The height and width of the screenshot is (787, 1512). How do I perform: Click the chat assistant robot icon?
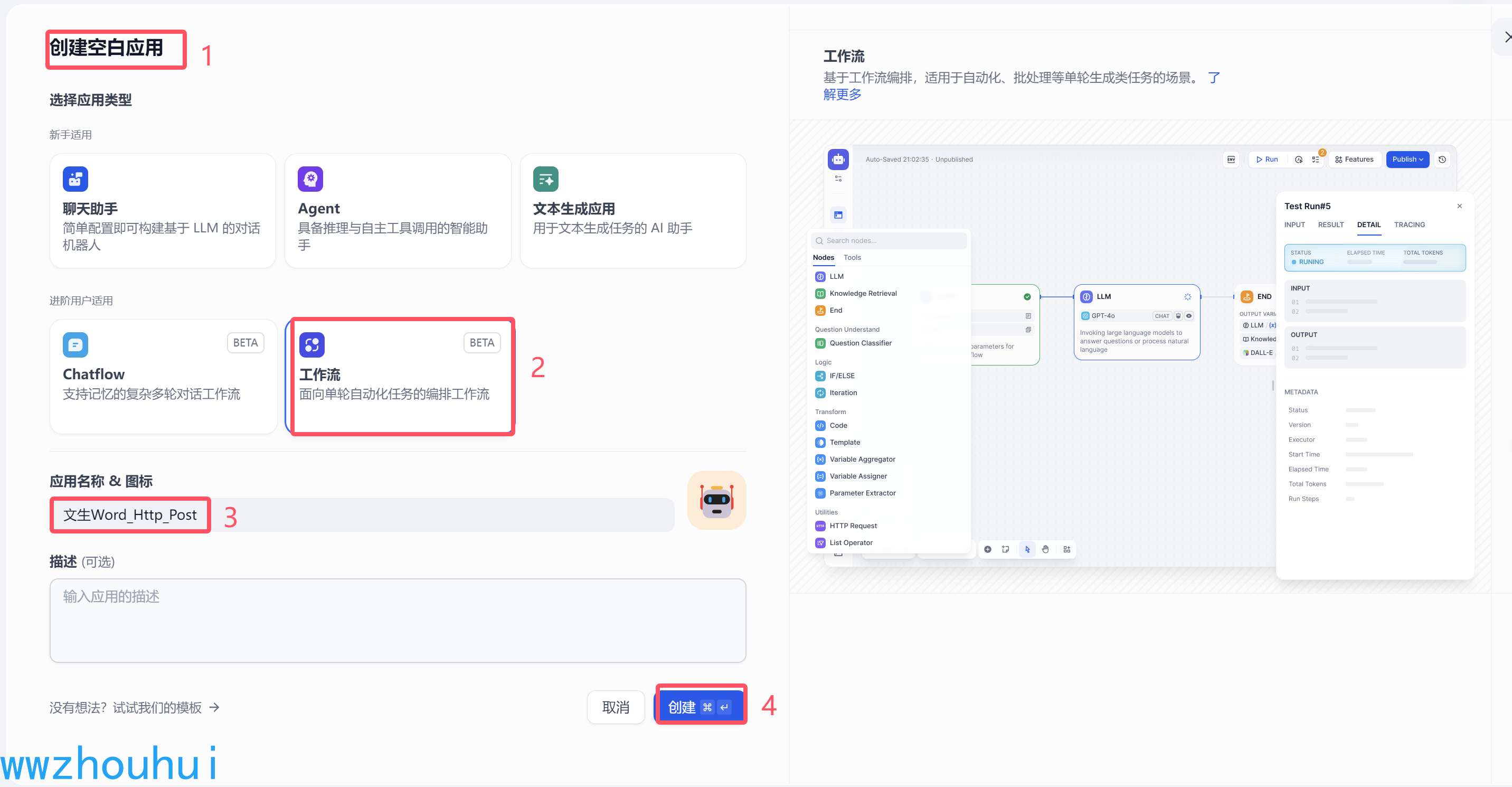pyautogui.click(x=75, y=179)
